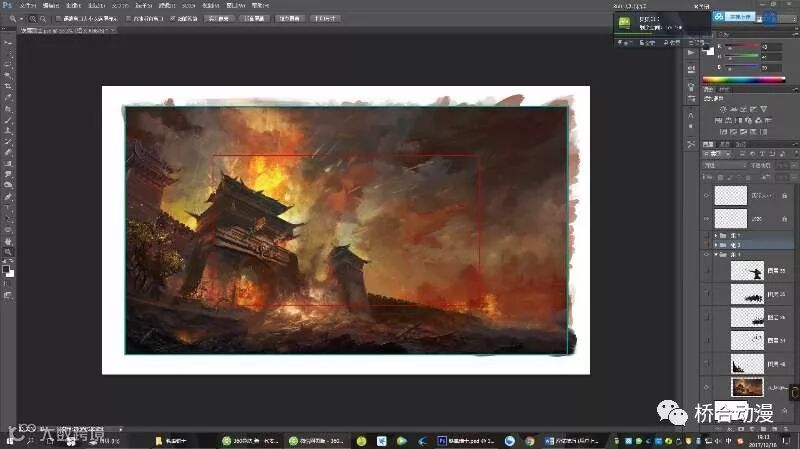Screen dimensions: 800x449
Task: Click the Photoshop PSD button on Windows taskbar
Action: tap(467, 441)
